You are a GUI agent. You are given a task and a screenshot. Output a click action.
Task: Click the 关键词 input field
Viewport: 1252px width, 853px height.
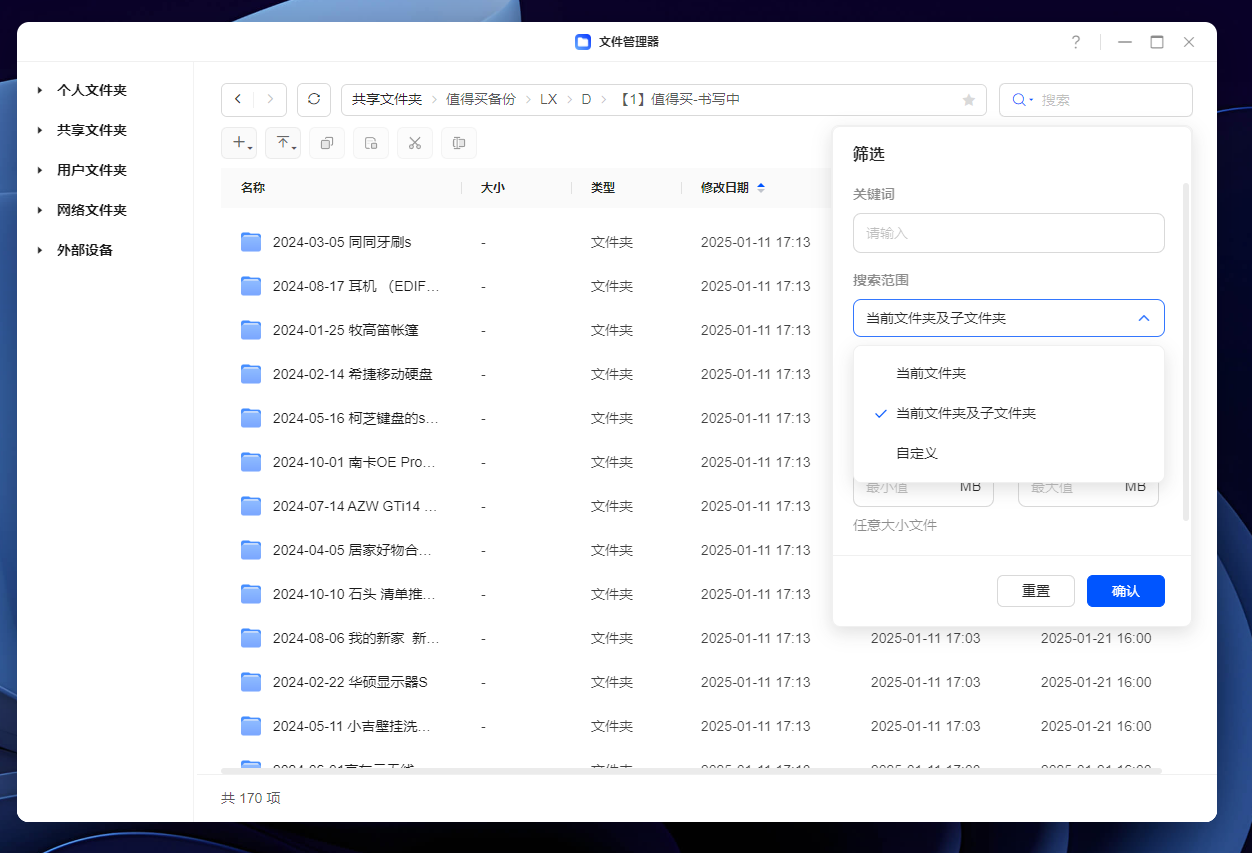tap(1008, 233)
